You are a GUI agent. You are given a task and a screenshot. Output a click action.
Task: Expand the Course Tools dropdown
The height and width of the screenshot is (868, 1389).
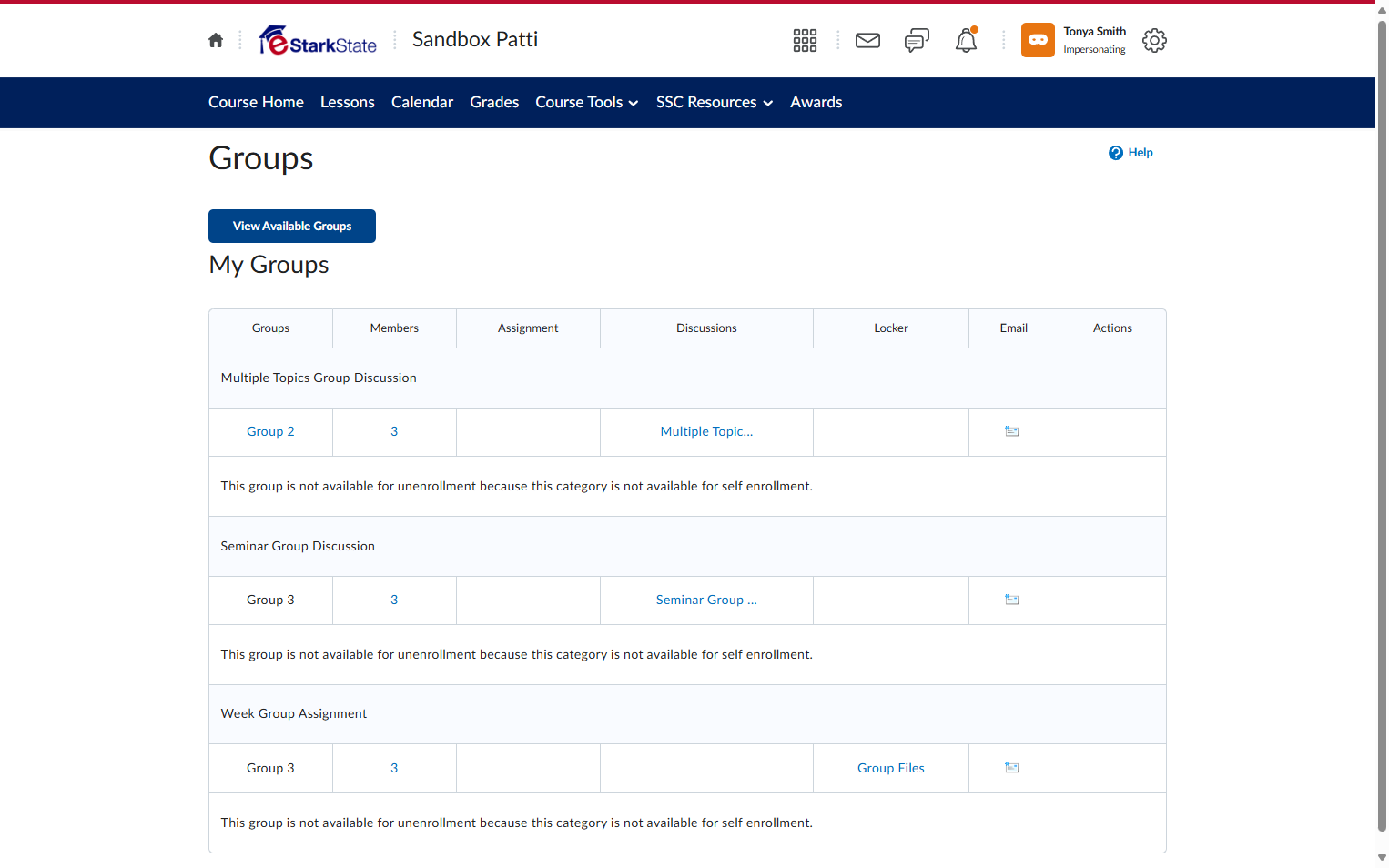pos(587,103)
